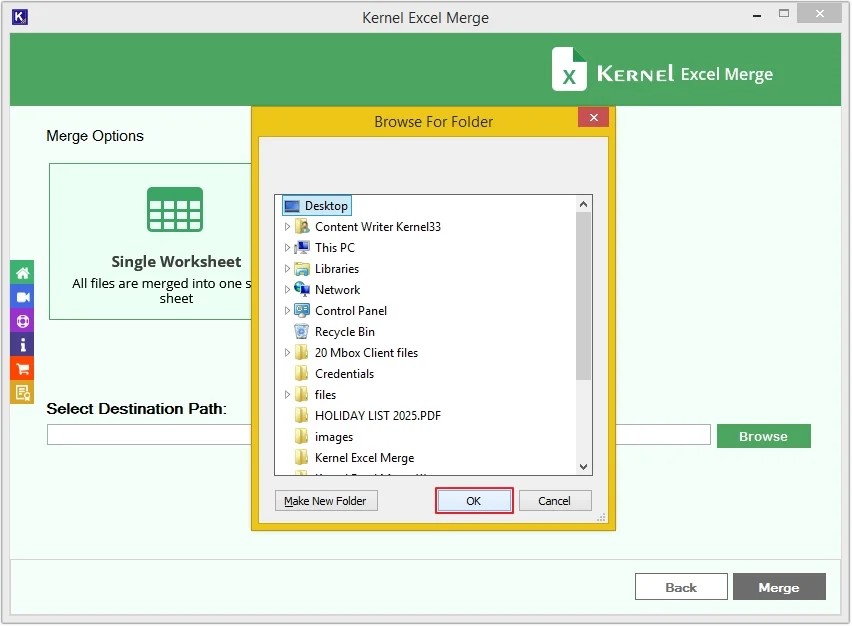Click the folder tree scrollbar thumb
Screen dimensions: 852x626
click(583, 296)
